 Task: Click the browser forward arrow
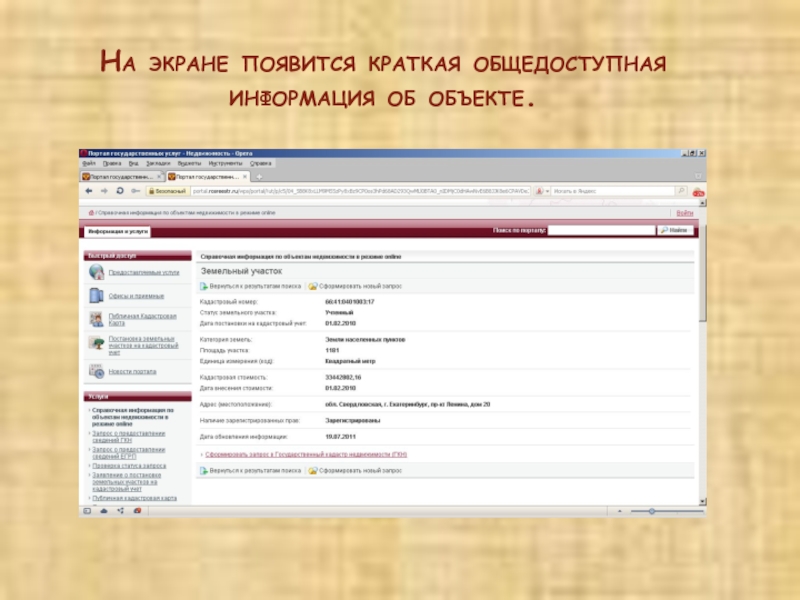click(104, 191)
